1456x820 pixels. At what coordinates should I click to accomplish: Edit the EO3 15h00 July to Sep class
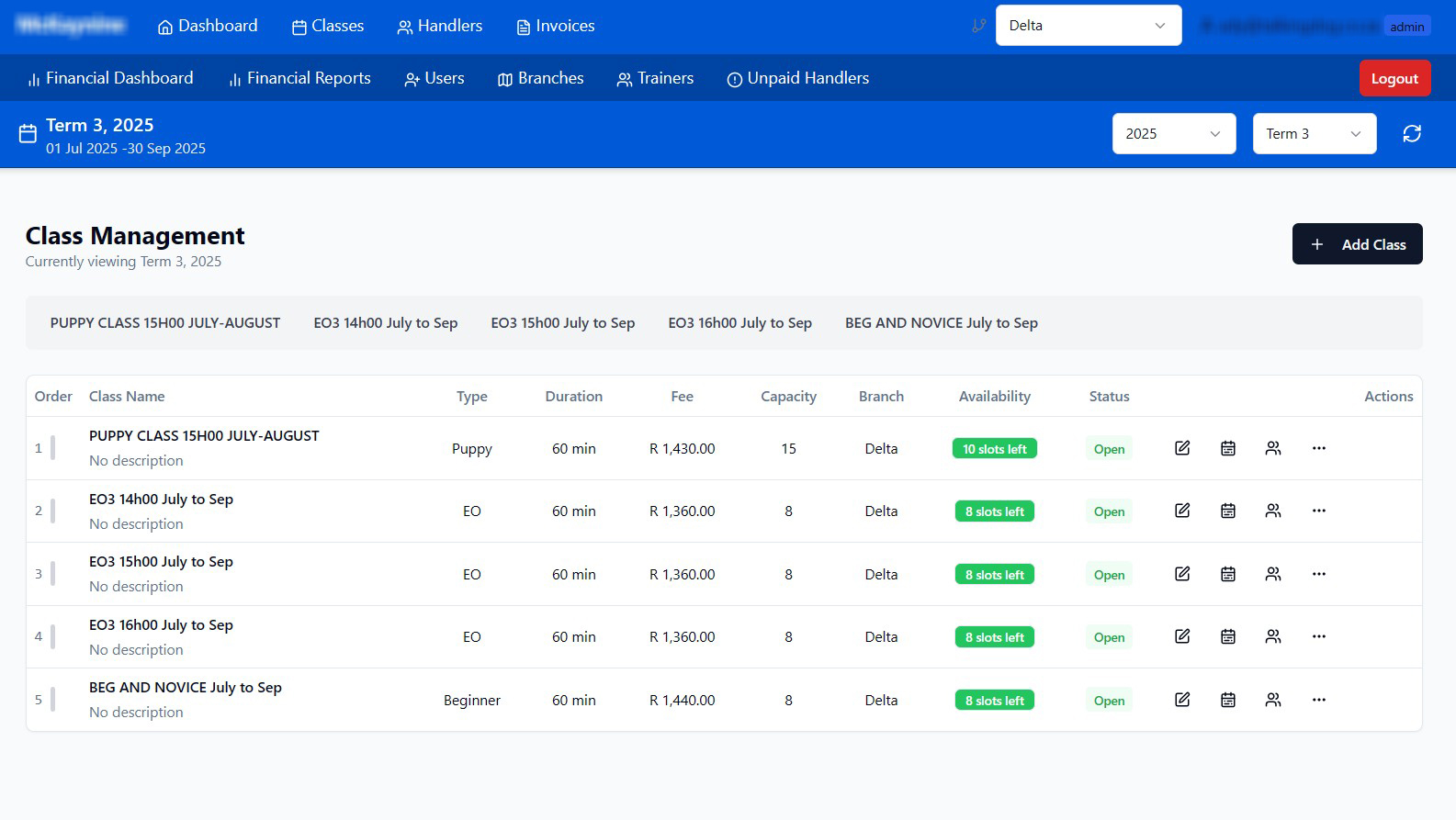click(x=1182, y=574)
